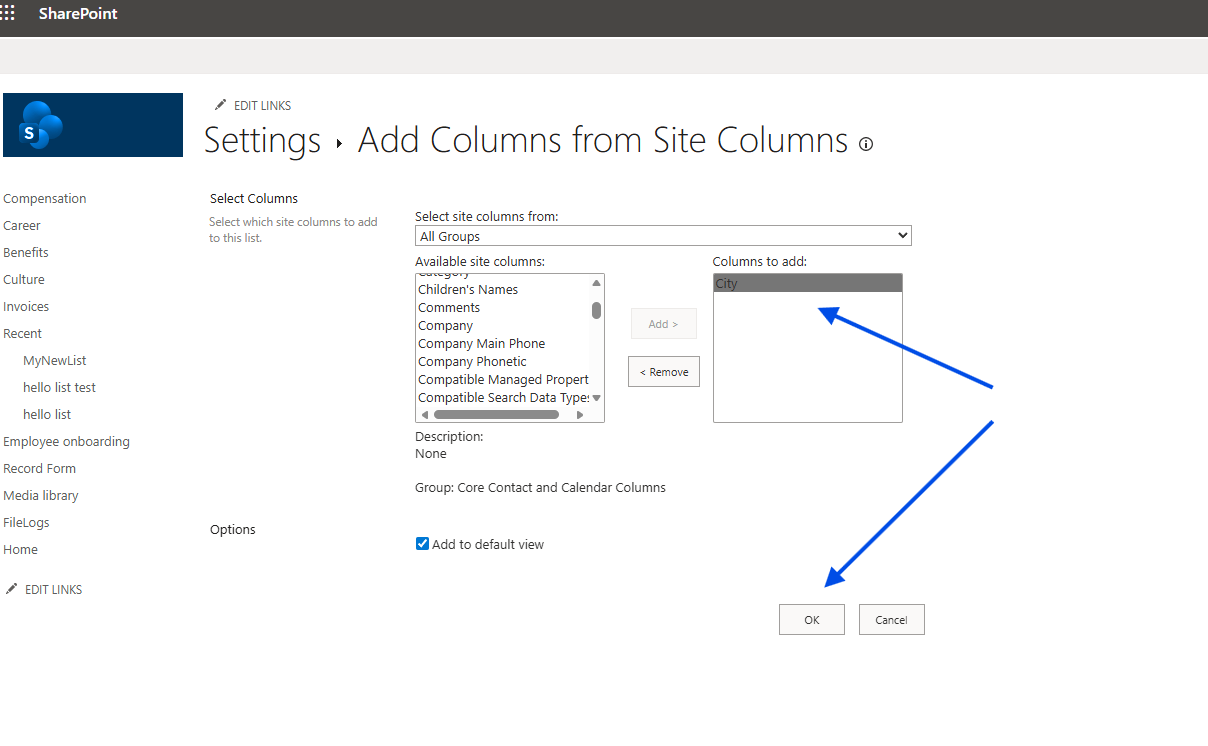The width and height of the screenshot is (1208, 746).
Task: Click the Remove button
Action: pyautogui.click(x=664, y=372)
